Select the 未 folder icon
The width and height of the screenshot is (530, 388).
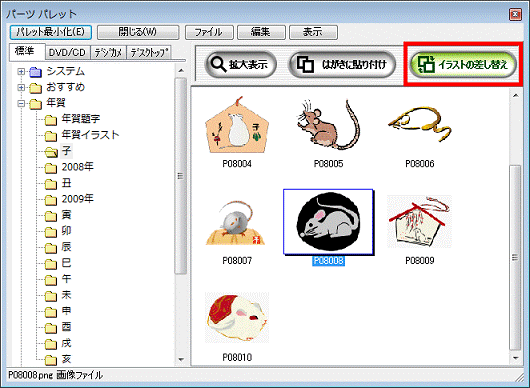tap(51, 296)
